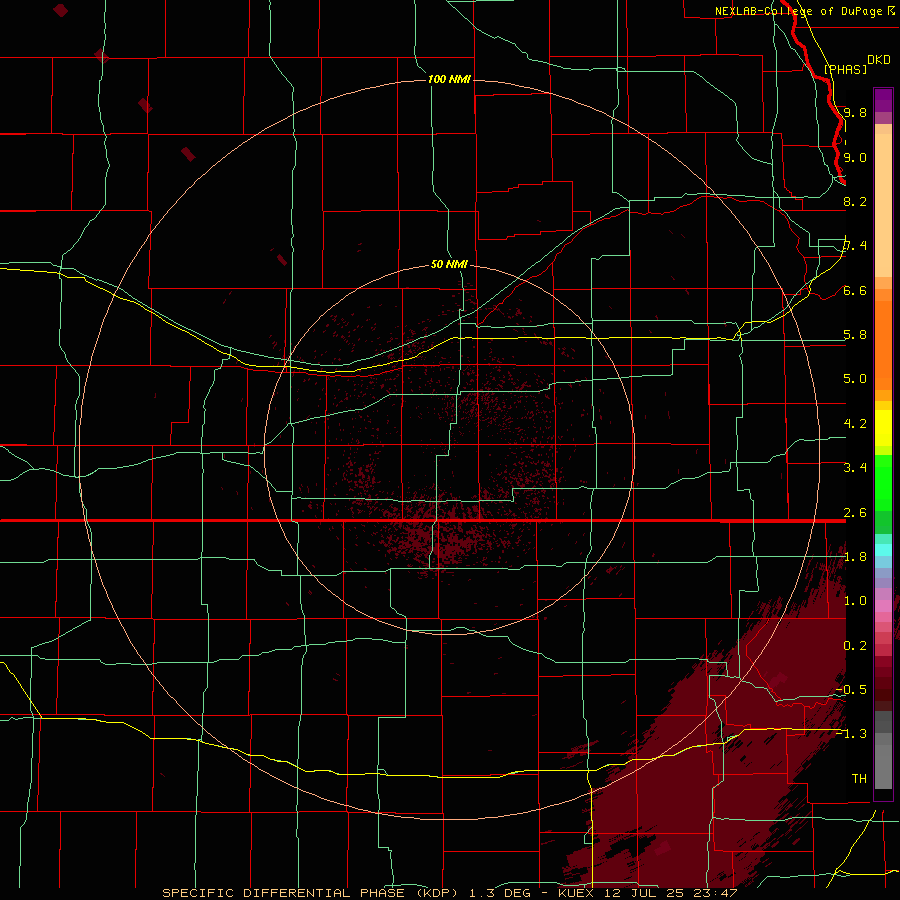The width and height of the screenshot is (900, 900).
Task: Click the pink segment of the color bar
Action: [x=883, y=606]
